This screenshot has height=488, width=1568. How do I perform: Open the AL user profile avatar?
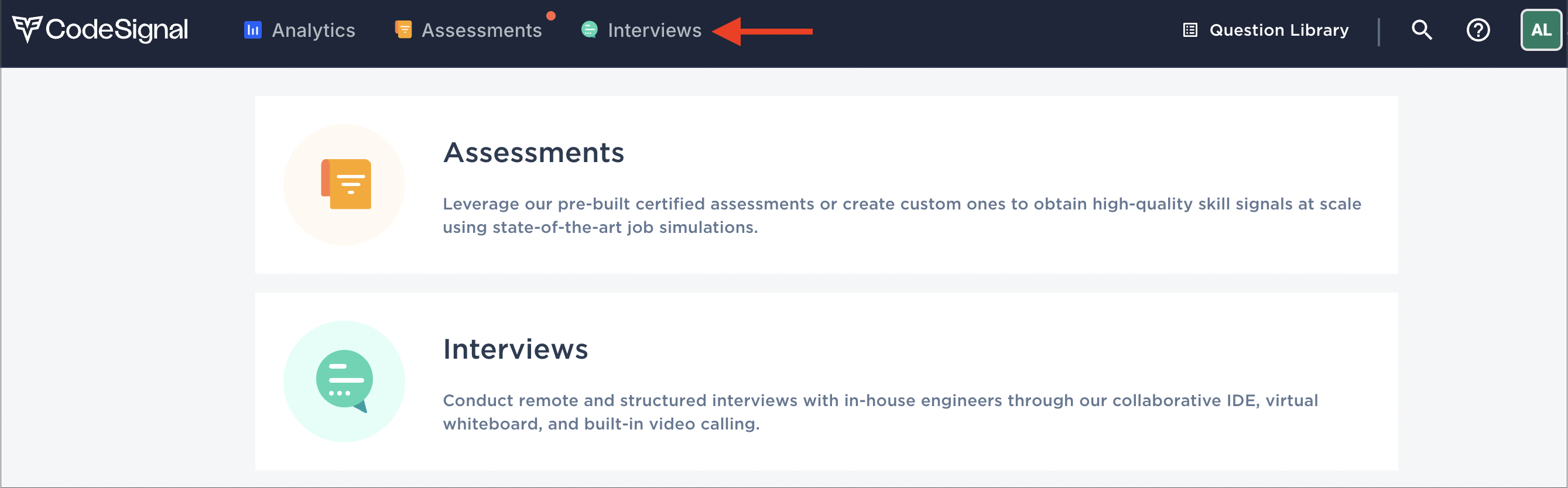point(1540,30)
